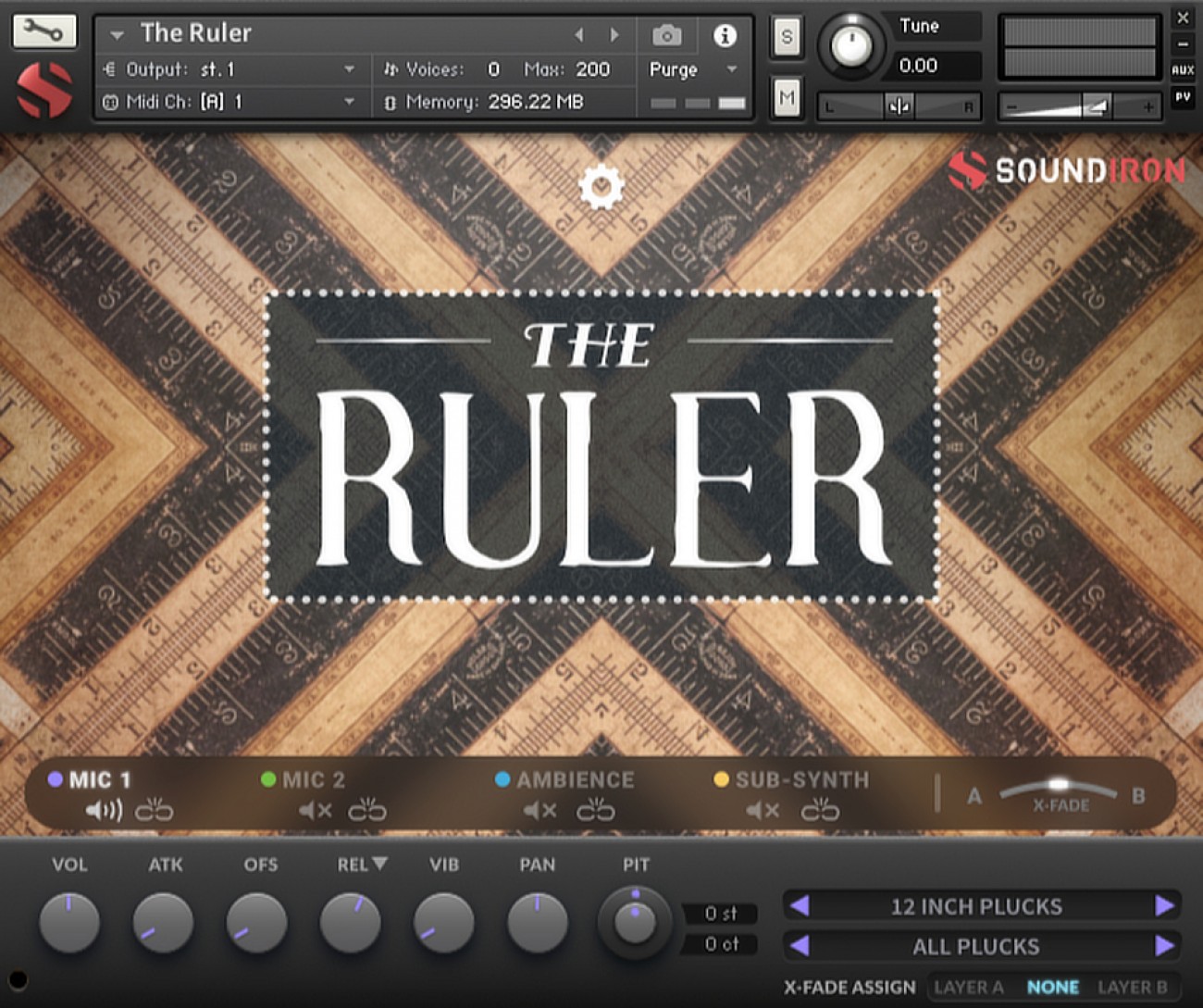Open the instrument info panel via the i icon

[726, 36]
